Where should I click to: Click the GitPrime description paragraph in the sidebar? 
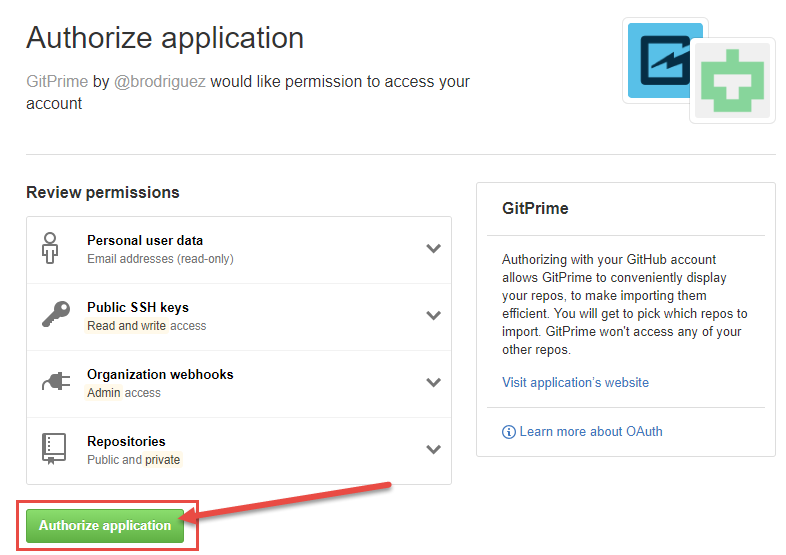625,304
